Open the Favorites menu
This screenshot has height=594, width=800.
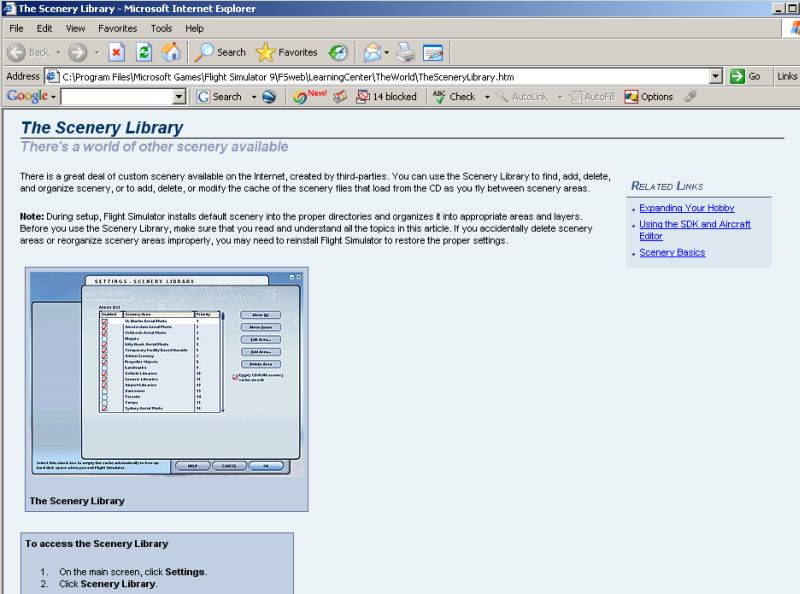pos(118,29)
